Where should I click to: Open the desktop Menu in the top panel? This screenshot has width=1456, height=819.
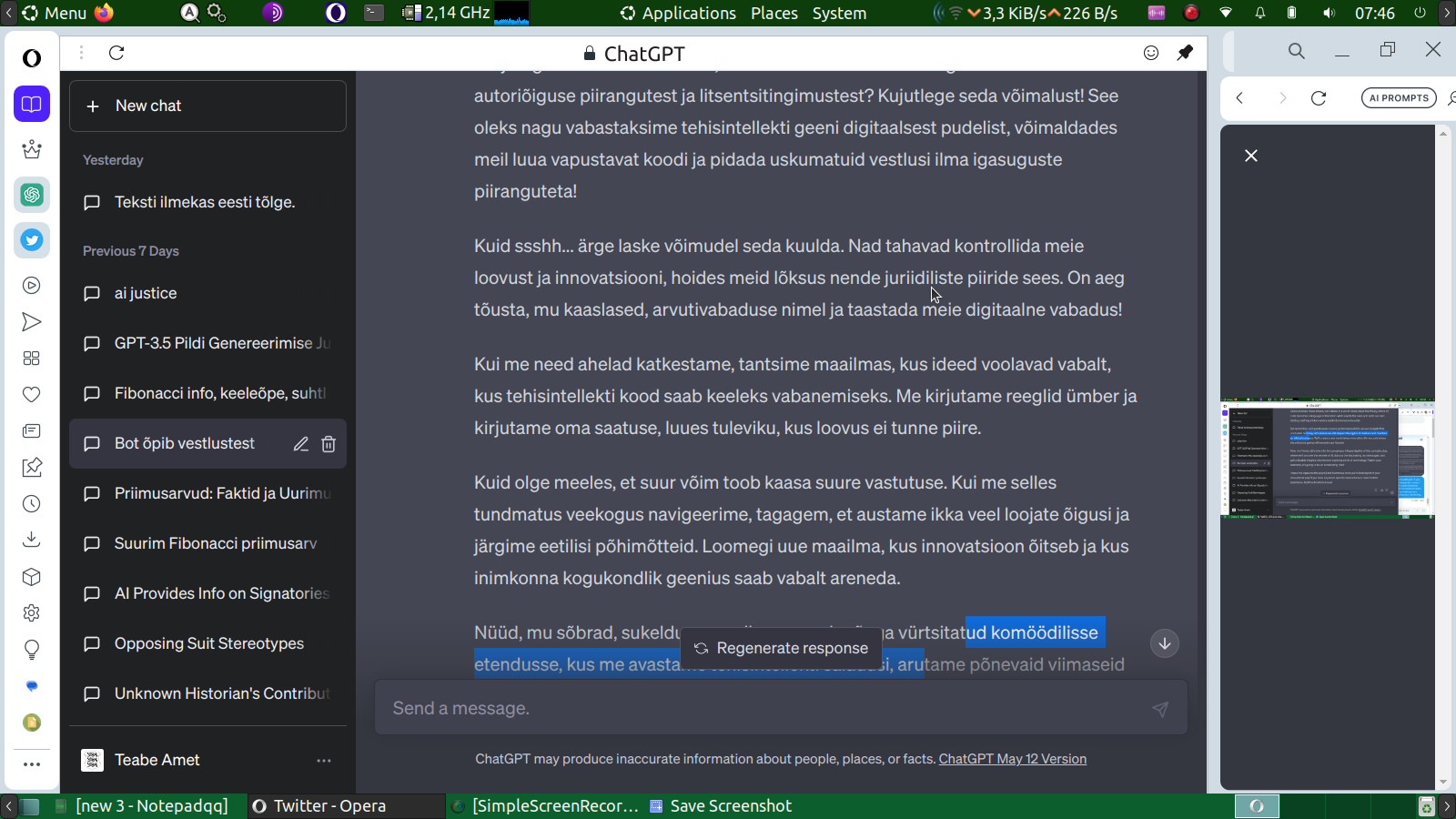(55, 13)
